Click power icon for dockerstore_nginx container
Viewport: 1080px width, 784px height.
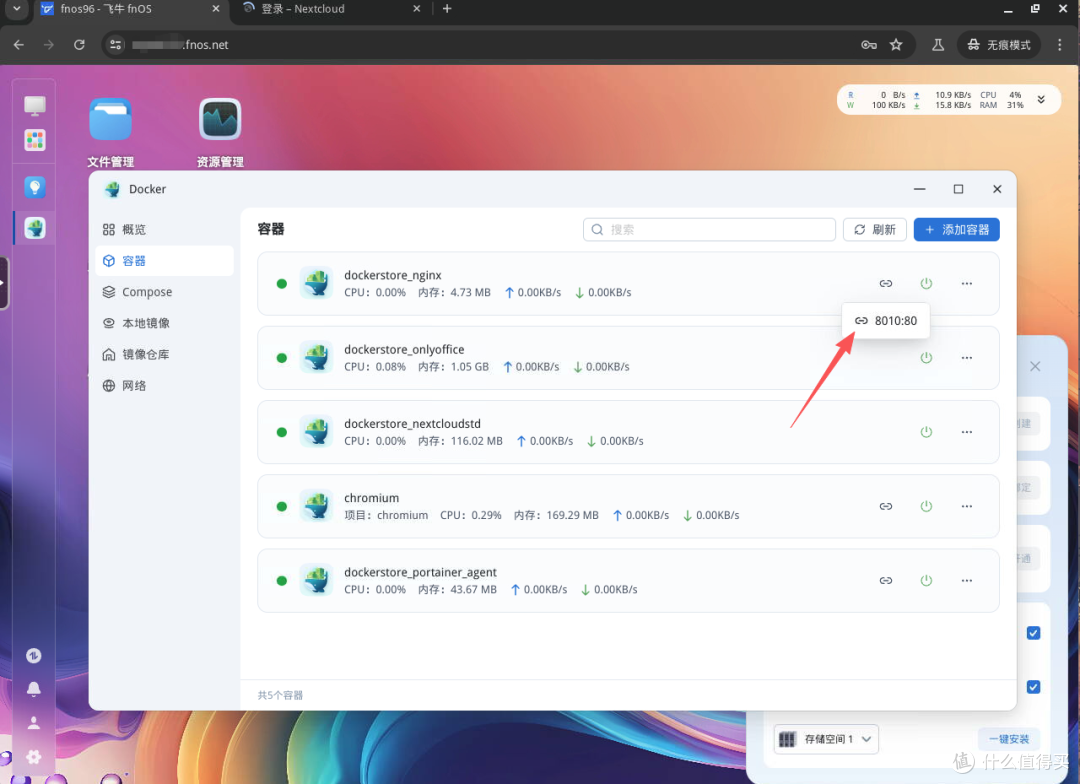tap(926, 283)
